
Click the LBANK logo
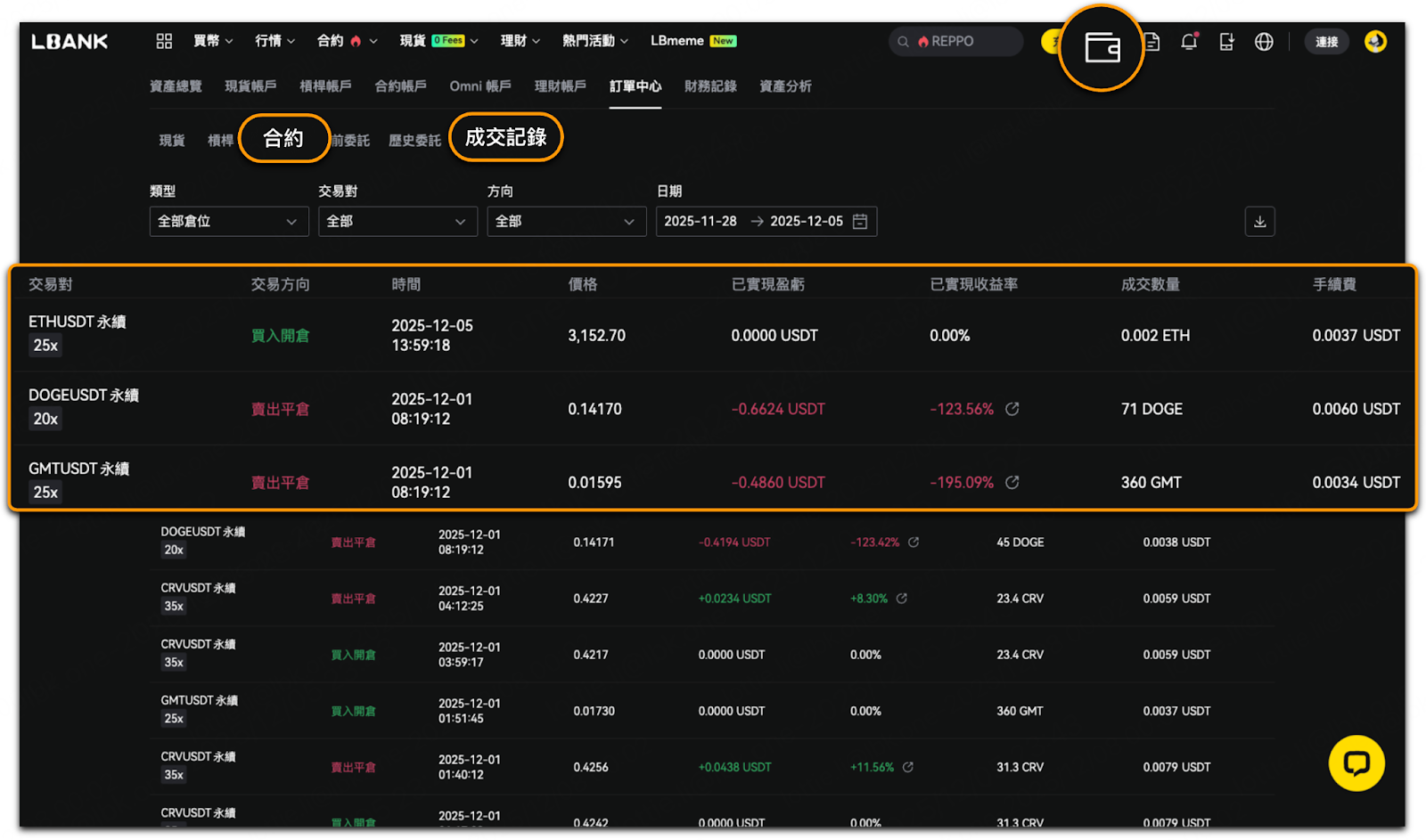coord(70,42)
